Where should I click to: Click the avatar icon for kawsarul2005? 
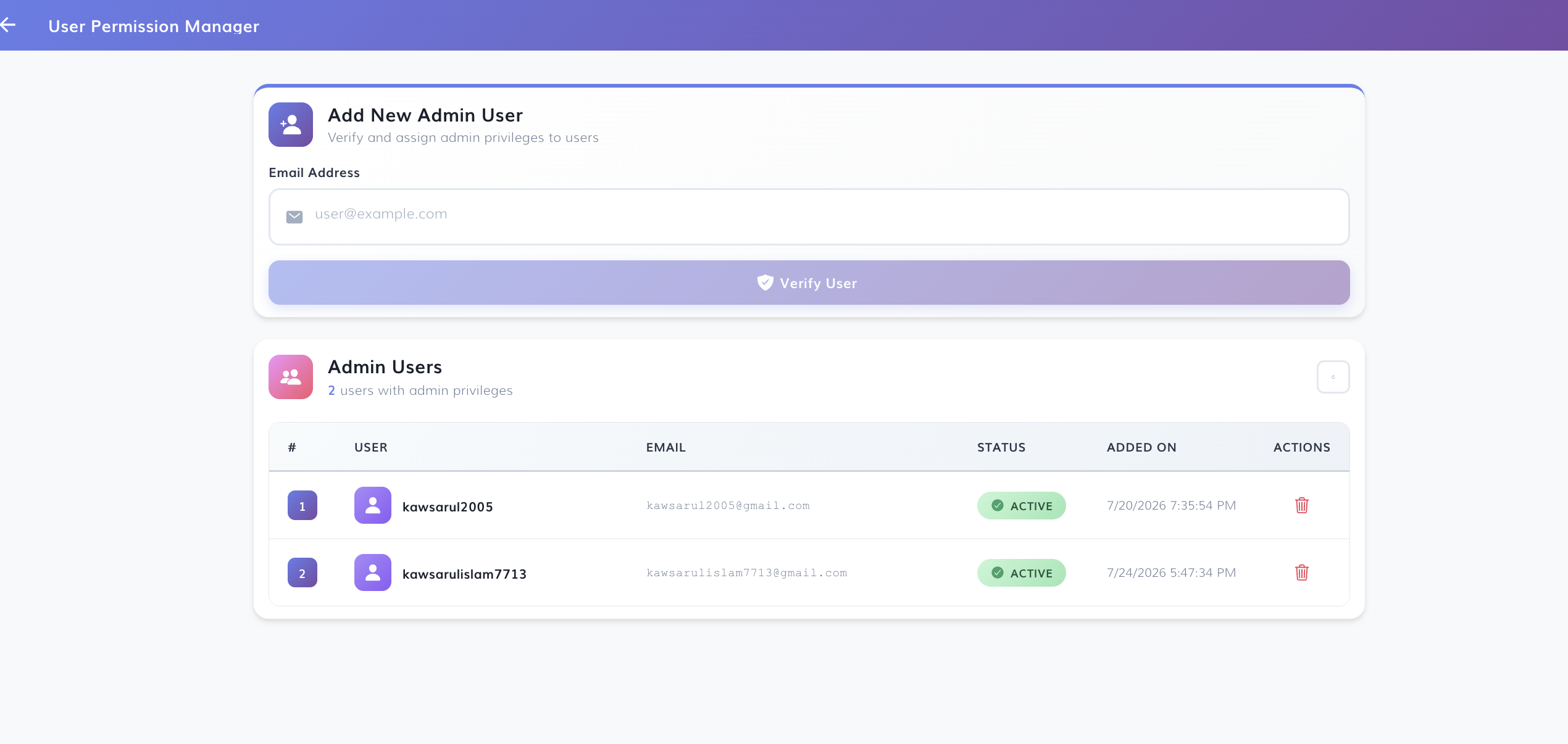click(373, 505)
